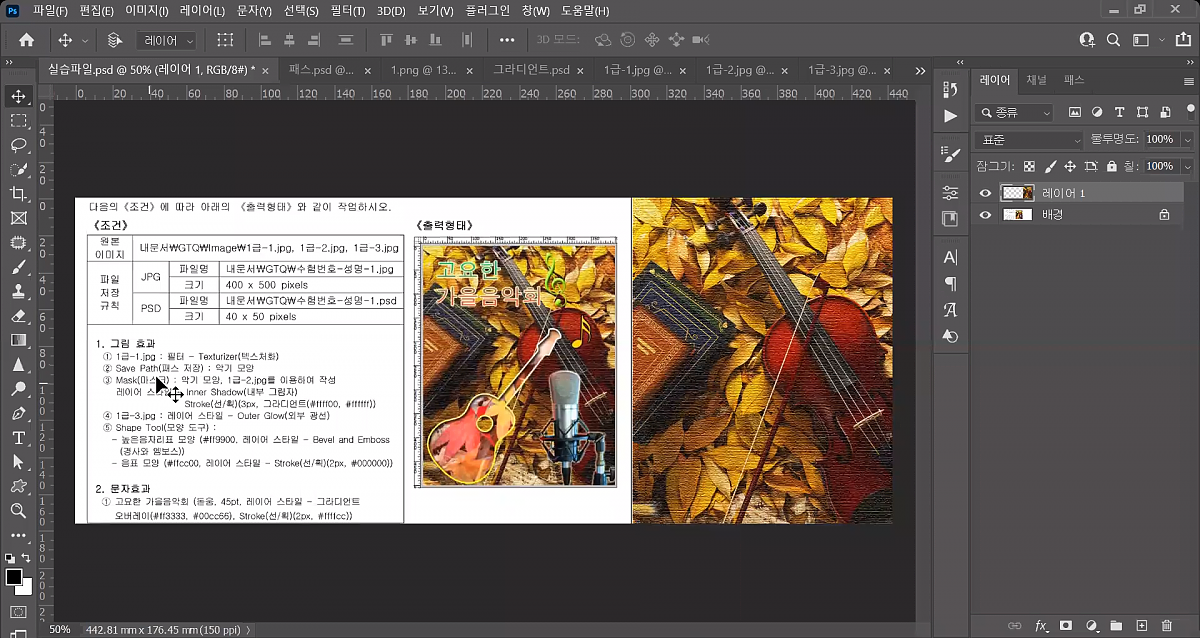Image resolution: width=1200 pixels, height=638 pixels.
Task: Open the Paragraph panel icon
Action: (x=950, y=284)
